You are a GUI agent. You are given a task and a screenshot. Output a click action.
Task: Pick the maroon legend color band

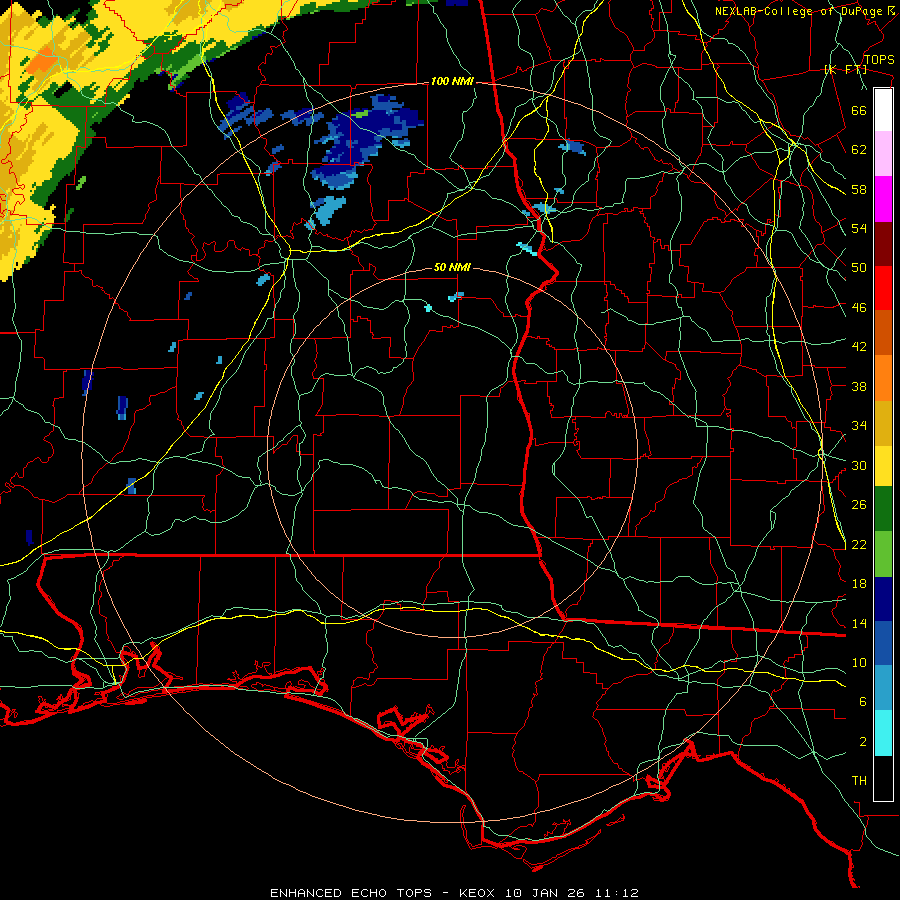883,244
